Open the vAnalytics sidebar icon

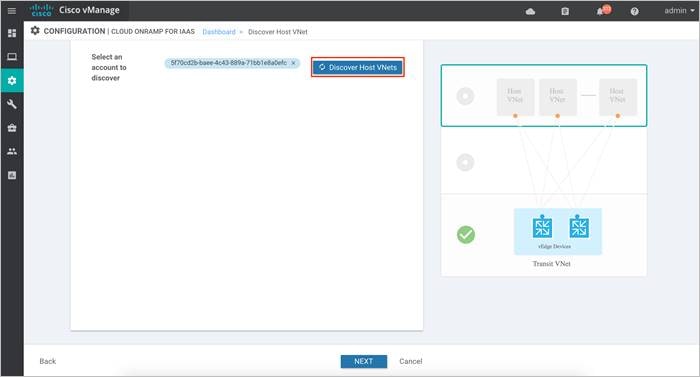12,175
